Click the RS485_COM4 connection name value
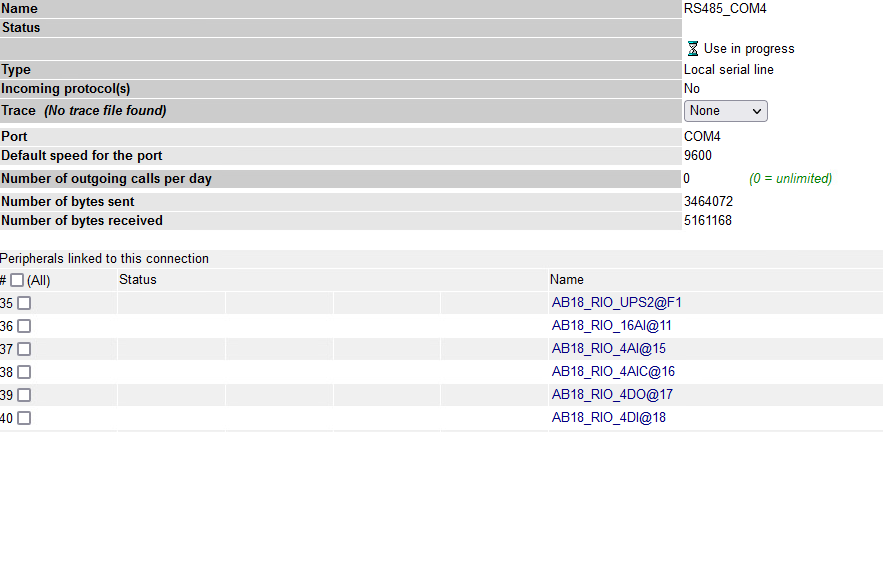The width and height of the screenshot is (883, 568). click(725, 8)
